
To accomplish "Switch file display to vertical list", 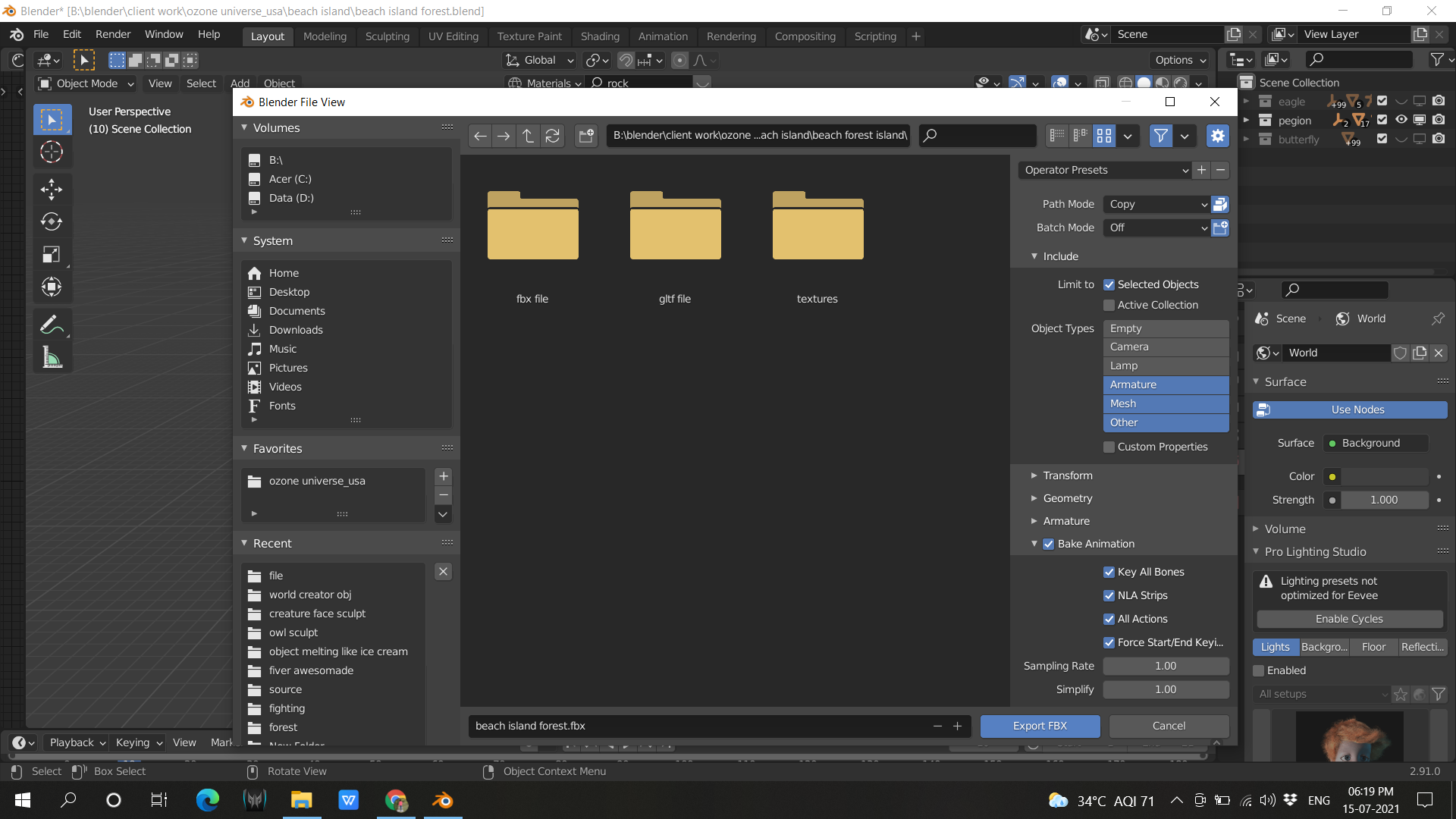I will tap(1057, 136).
